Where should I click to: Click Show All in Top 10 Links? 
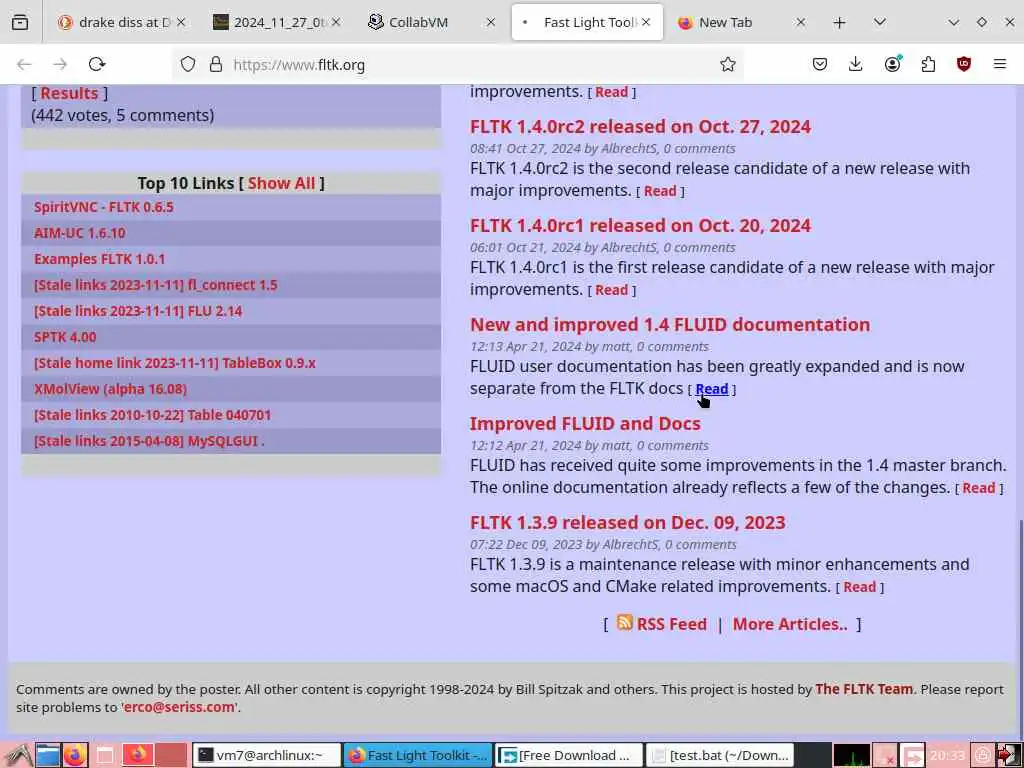point(281,183)
